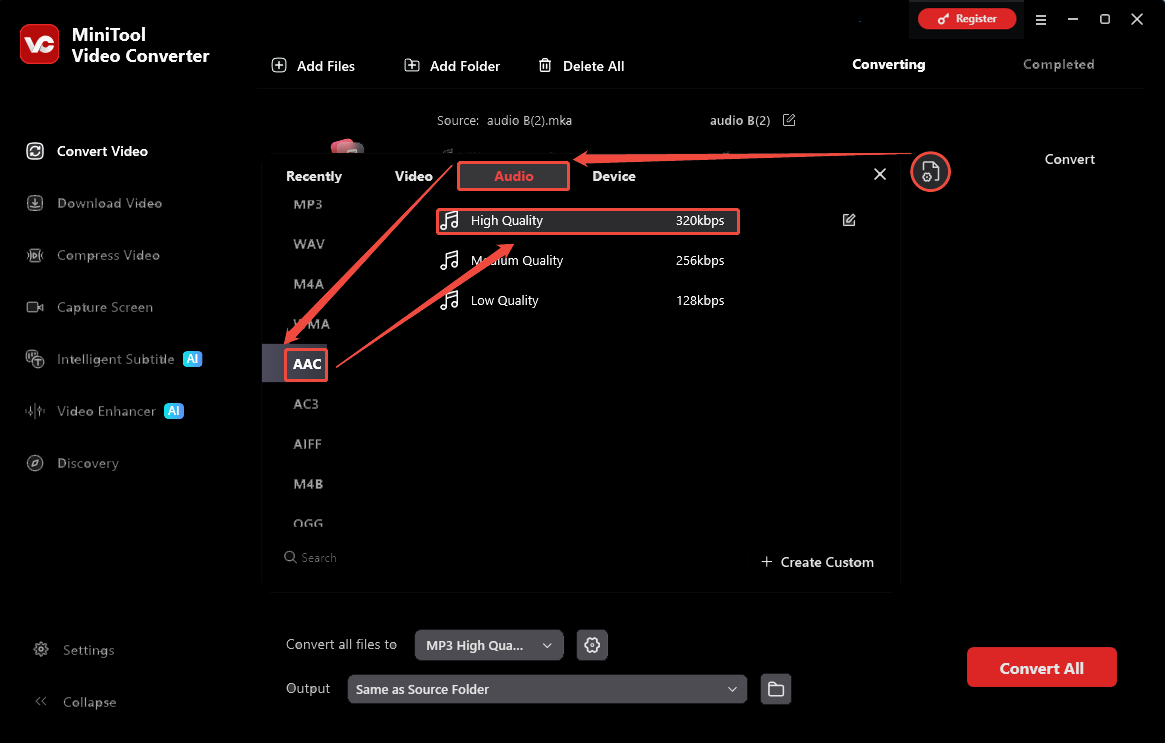Click the Add Files label

pyautogui.click(x=325, y=66)
